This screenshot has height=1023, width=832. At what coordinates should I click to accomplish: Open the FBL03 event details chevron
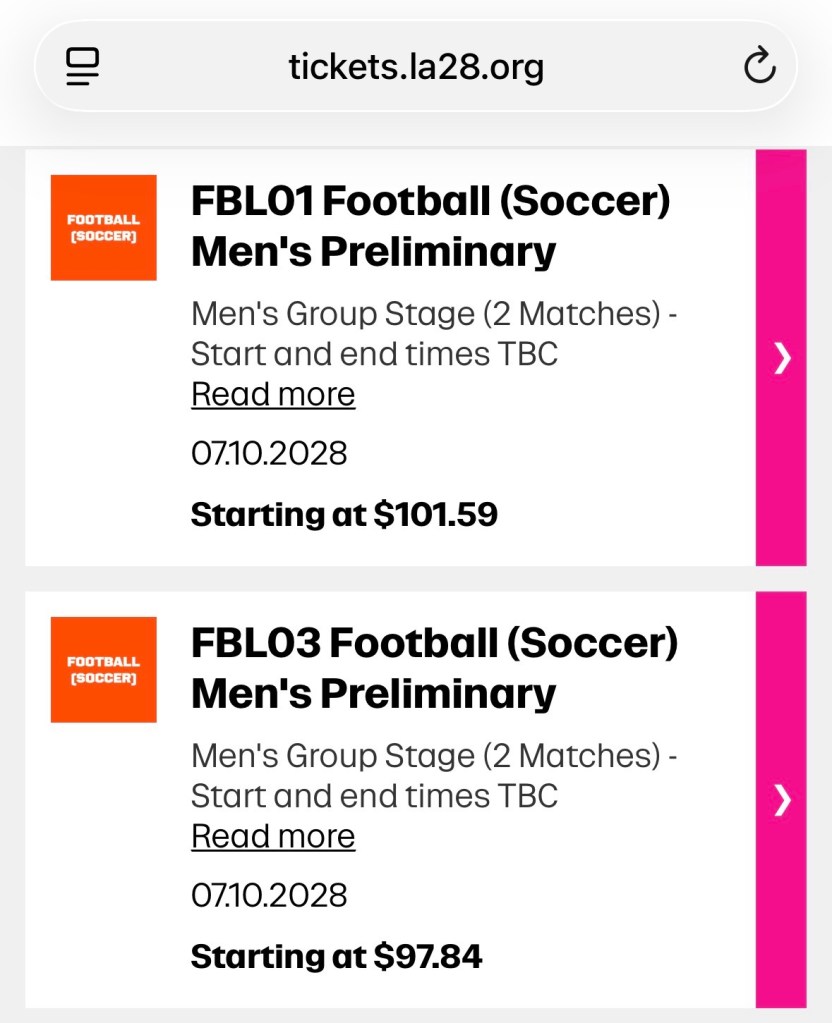782,800
